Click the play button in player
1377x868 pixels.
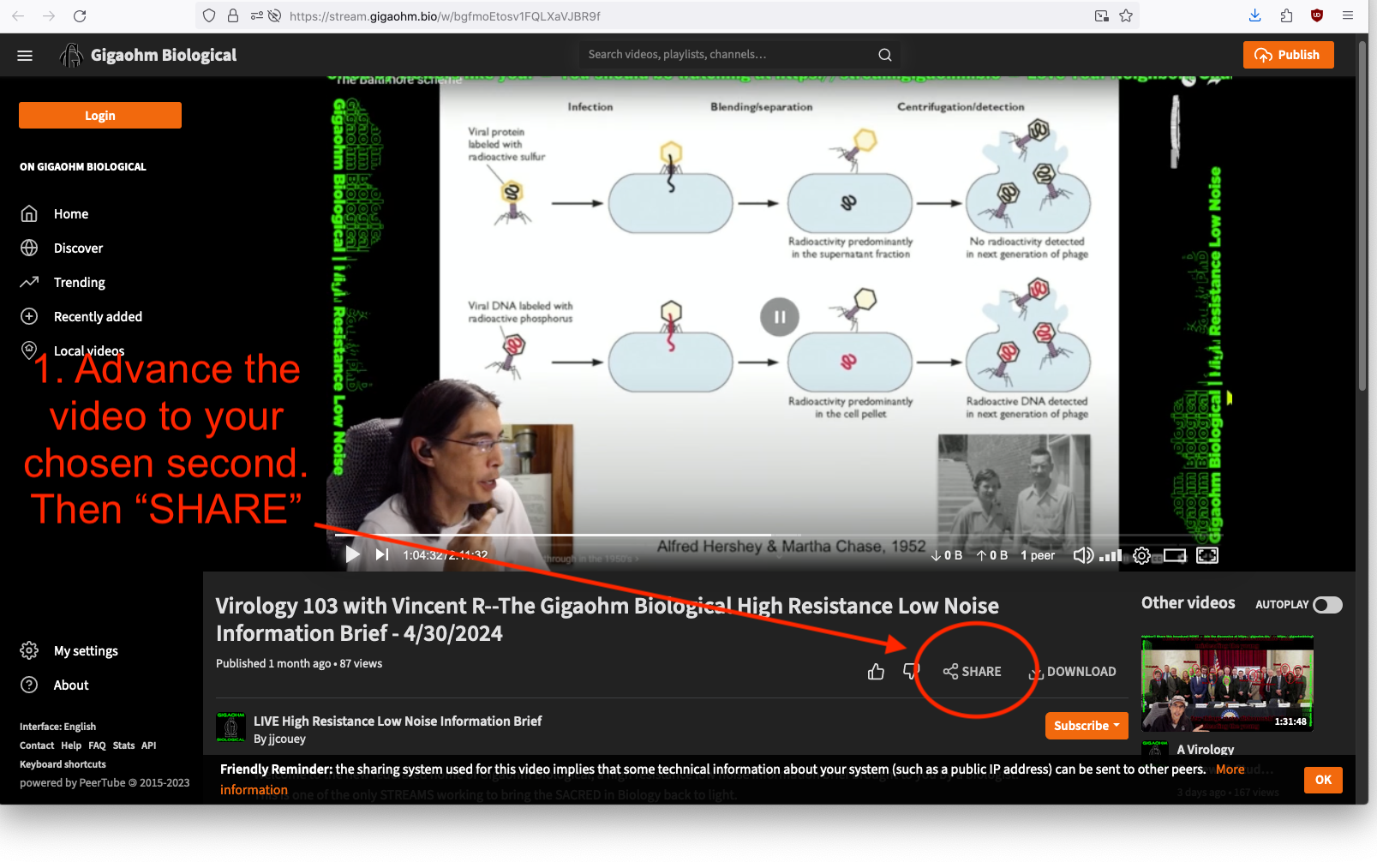coord(352,555)
